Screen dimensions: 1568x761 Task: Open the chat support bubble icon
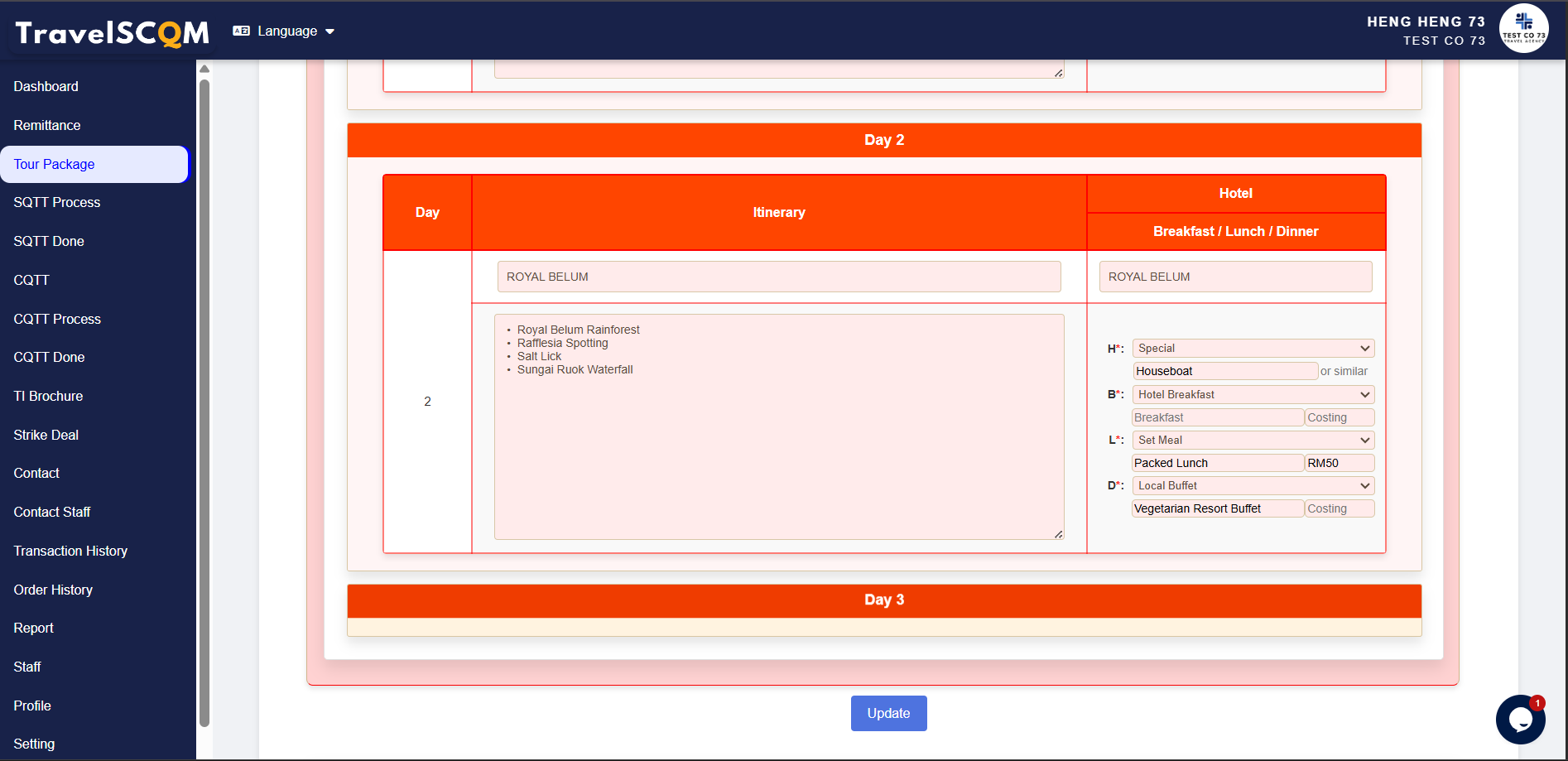pos(1520,719)
